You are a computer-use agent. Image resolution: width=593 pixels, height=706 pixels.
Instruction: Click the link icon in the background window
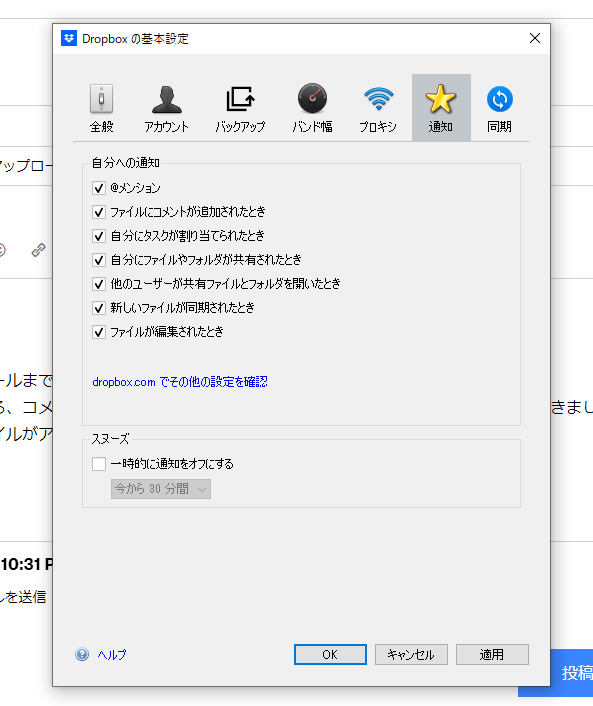tap(38, 250)
